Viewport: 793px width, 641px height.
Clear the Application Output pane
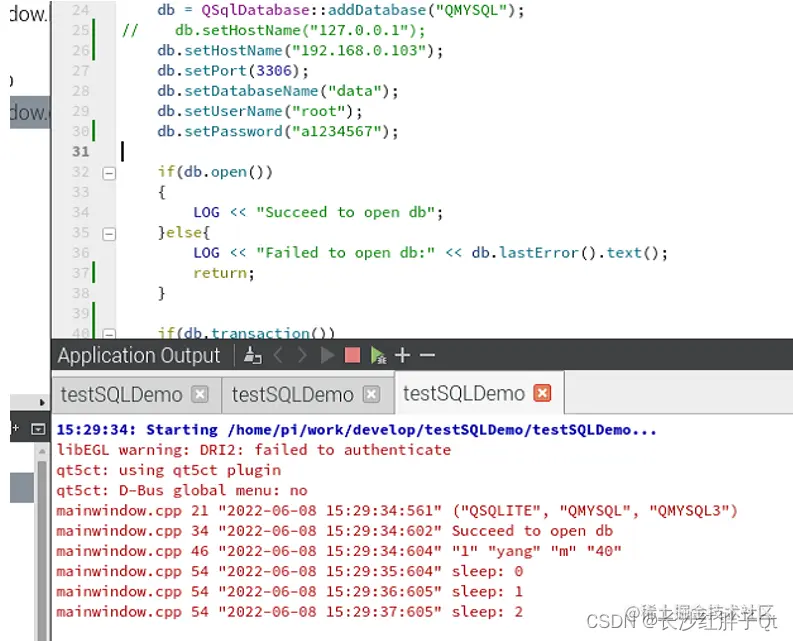pyautogui.click(x=252, y=355)
